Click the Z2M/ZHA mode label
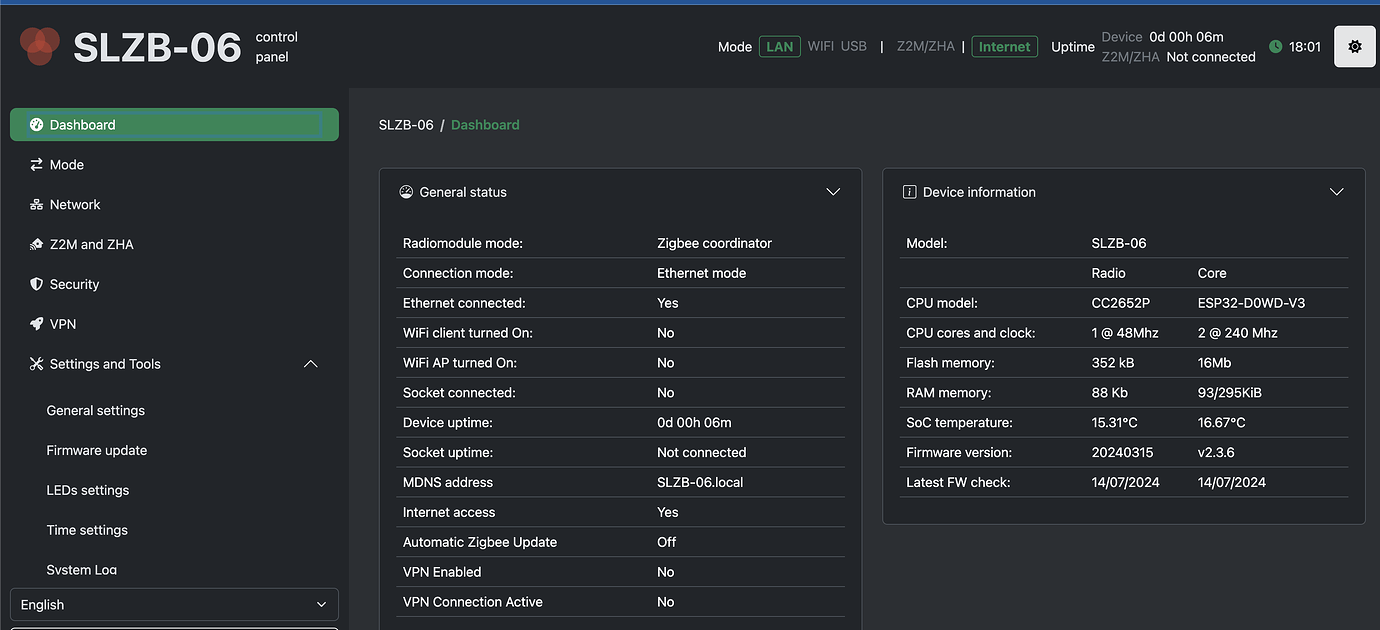1380x630 pixels. 926,47
